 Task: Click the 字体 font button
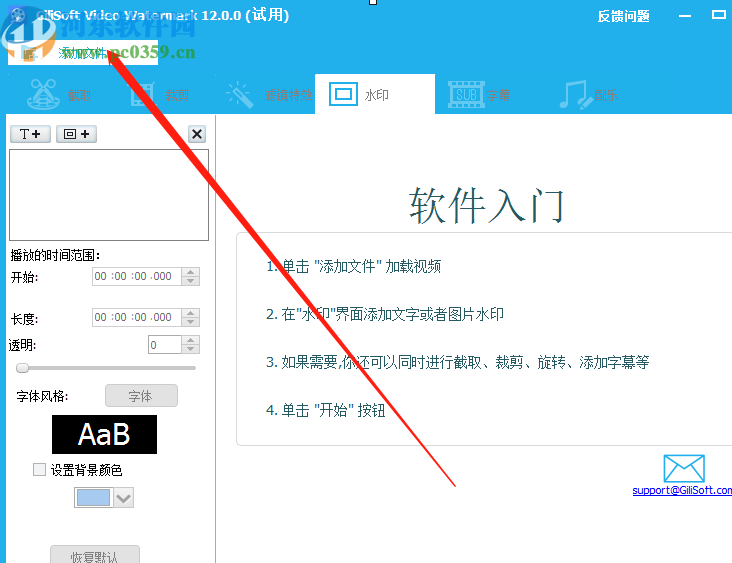click(141, 396)
